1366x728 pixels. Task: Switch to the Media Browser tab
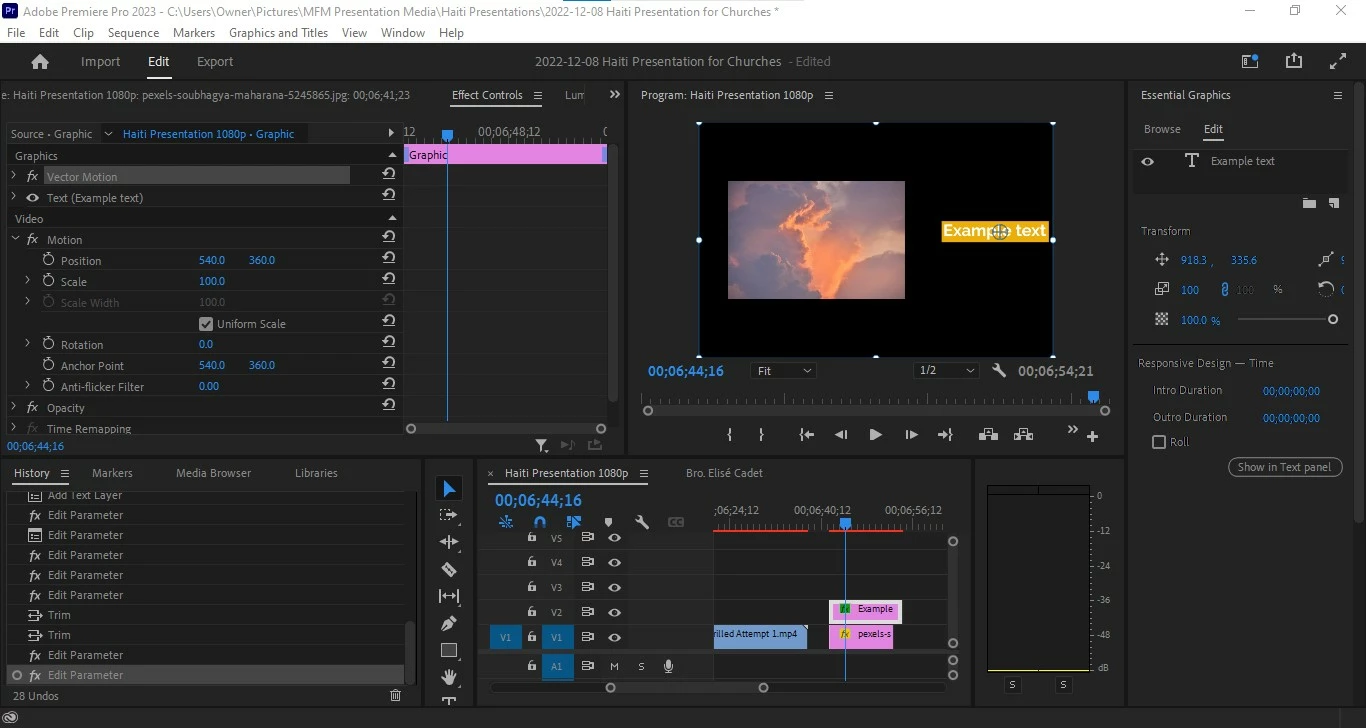click(213, 473)
